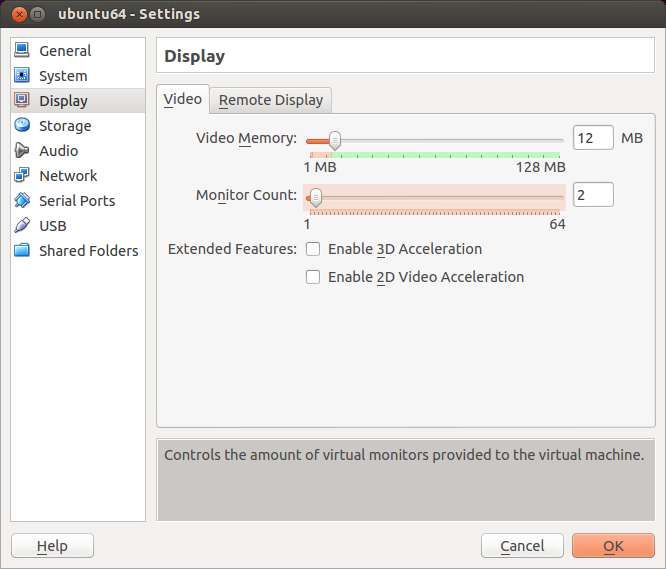This screenshot has width=666, height=569.
Task: Click the 1 MB minimum label
Action: point(320,167)
